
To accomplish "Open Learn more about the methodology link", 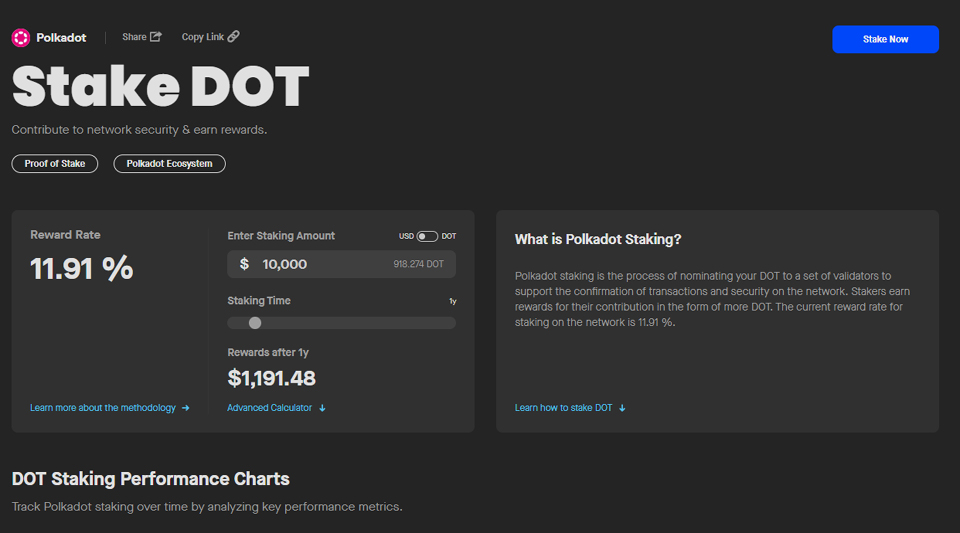I will pyautogui.click(x=110, y=408).
